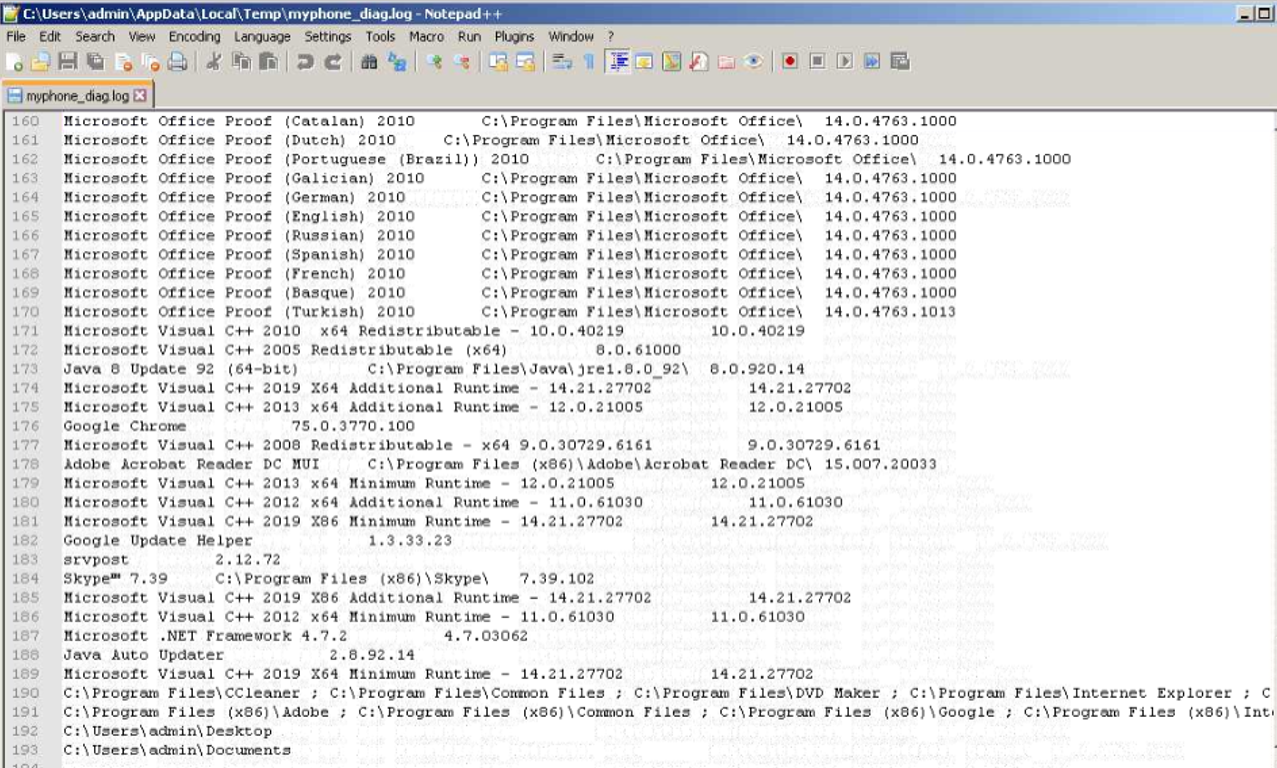Toggle the indent guide toolbar button
The height and width of the screenshot is (768, 1277).
click(619, 62)
